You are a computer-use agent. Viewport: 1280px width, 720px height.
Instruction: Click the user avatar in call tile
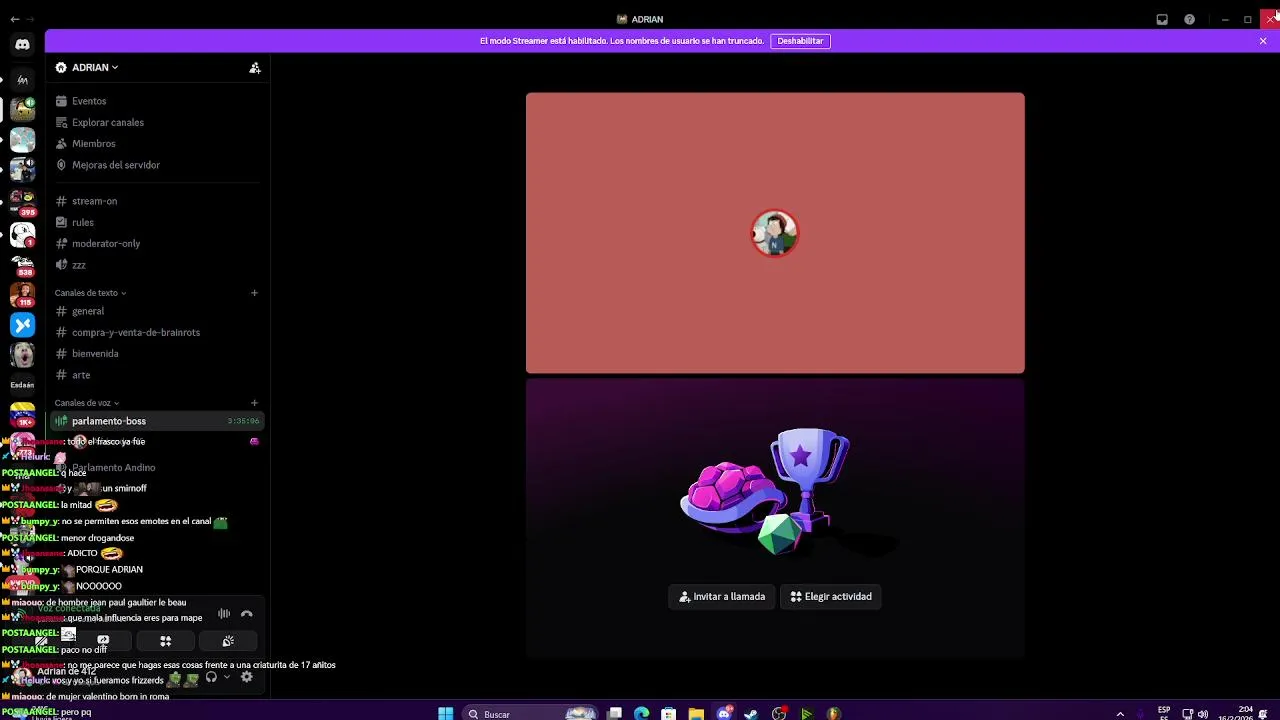pos(775,233)
